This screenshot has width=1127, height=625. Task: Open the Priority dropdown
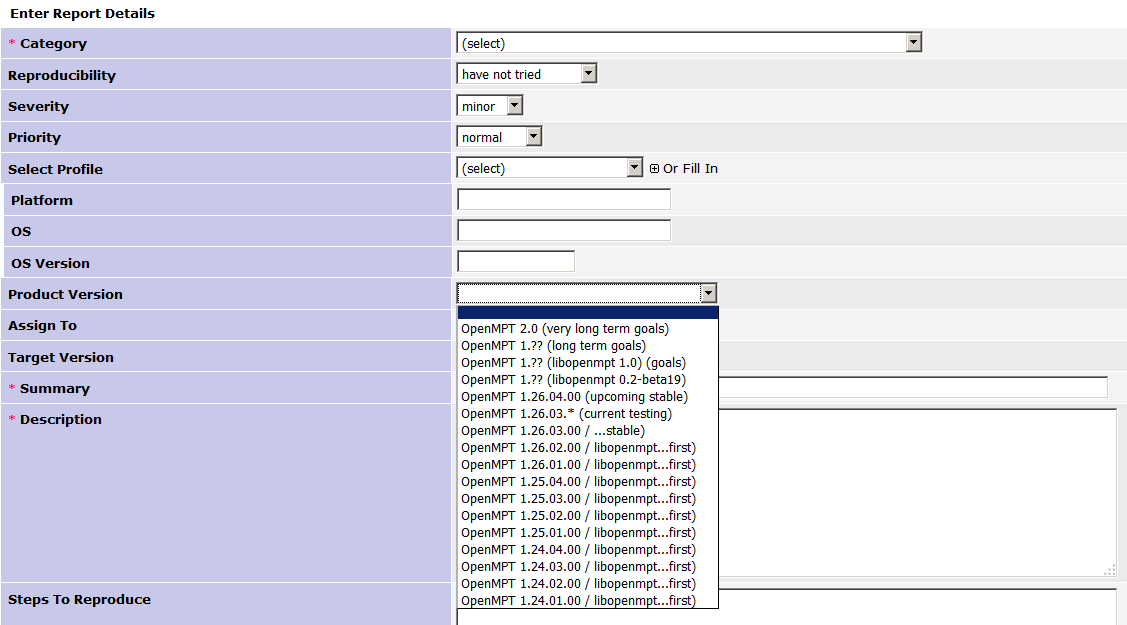[498, 137]
